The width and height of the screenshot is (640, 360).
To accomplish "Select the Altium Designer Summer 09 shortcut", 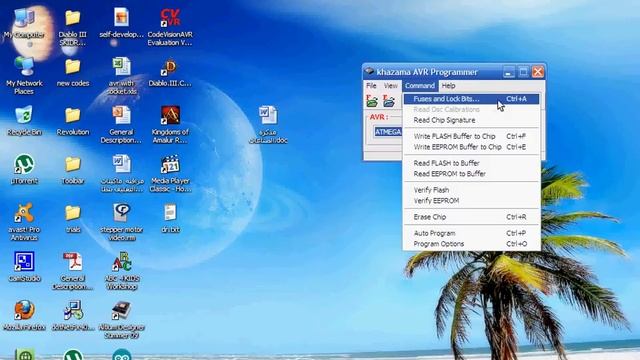I will [121, 320].
